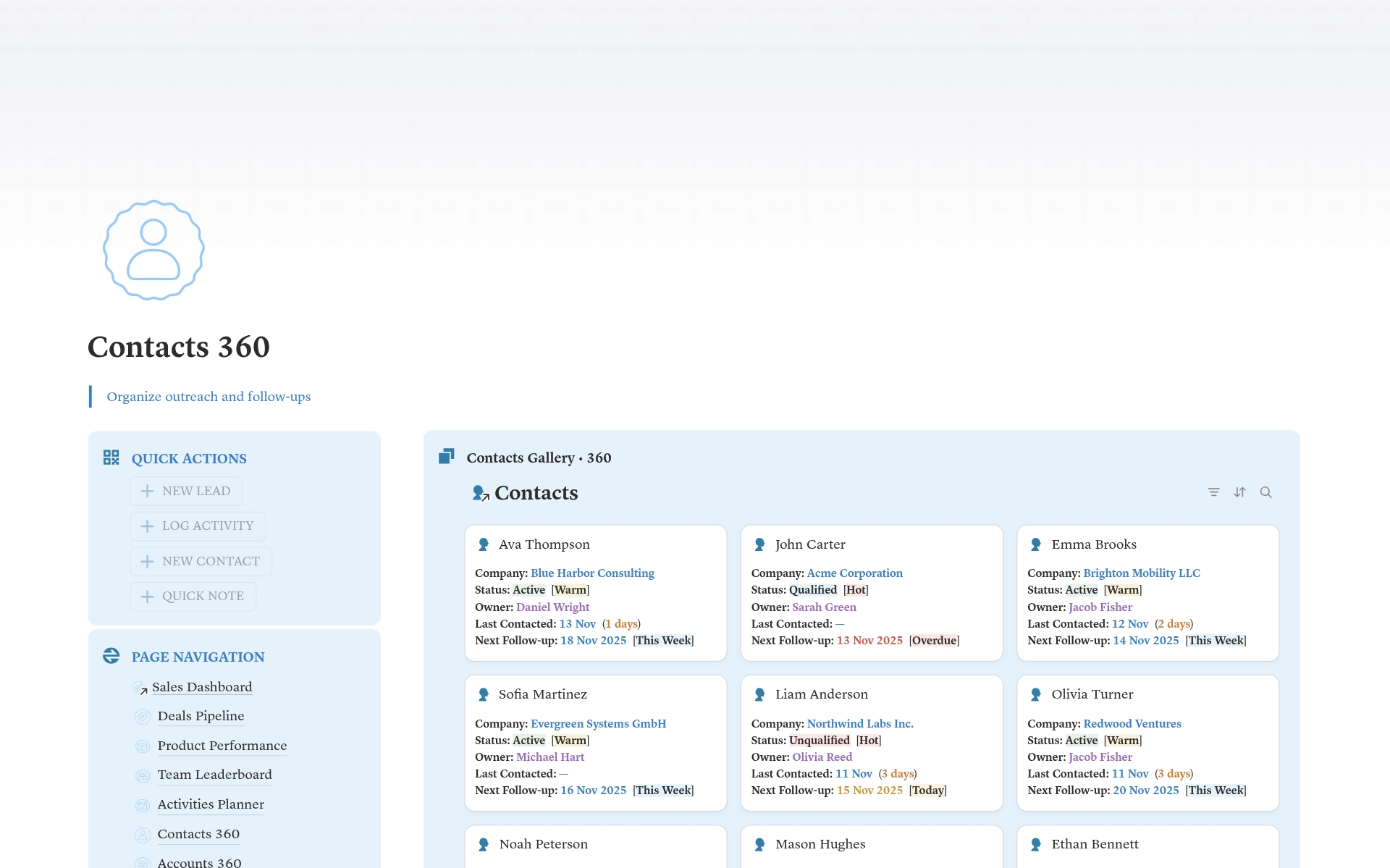Open the Contacts database title

pos(536,493)
